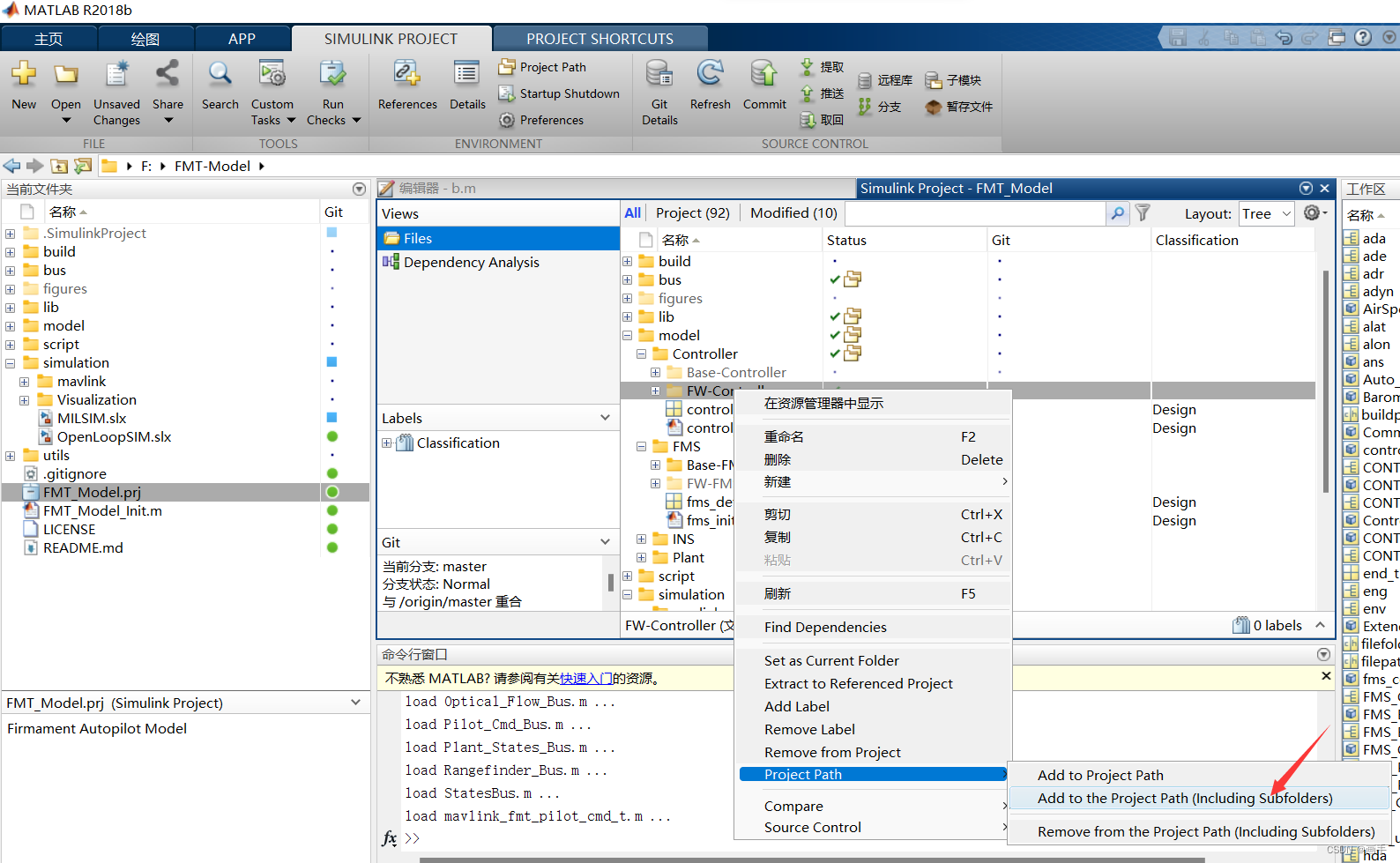This screenshot has width=1400, height=863.
Task: Open the Run Checks dropdown arrow
Action: click(x=356, y=120)
